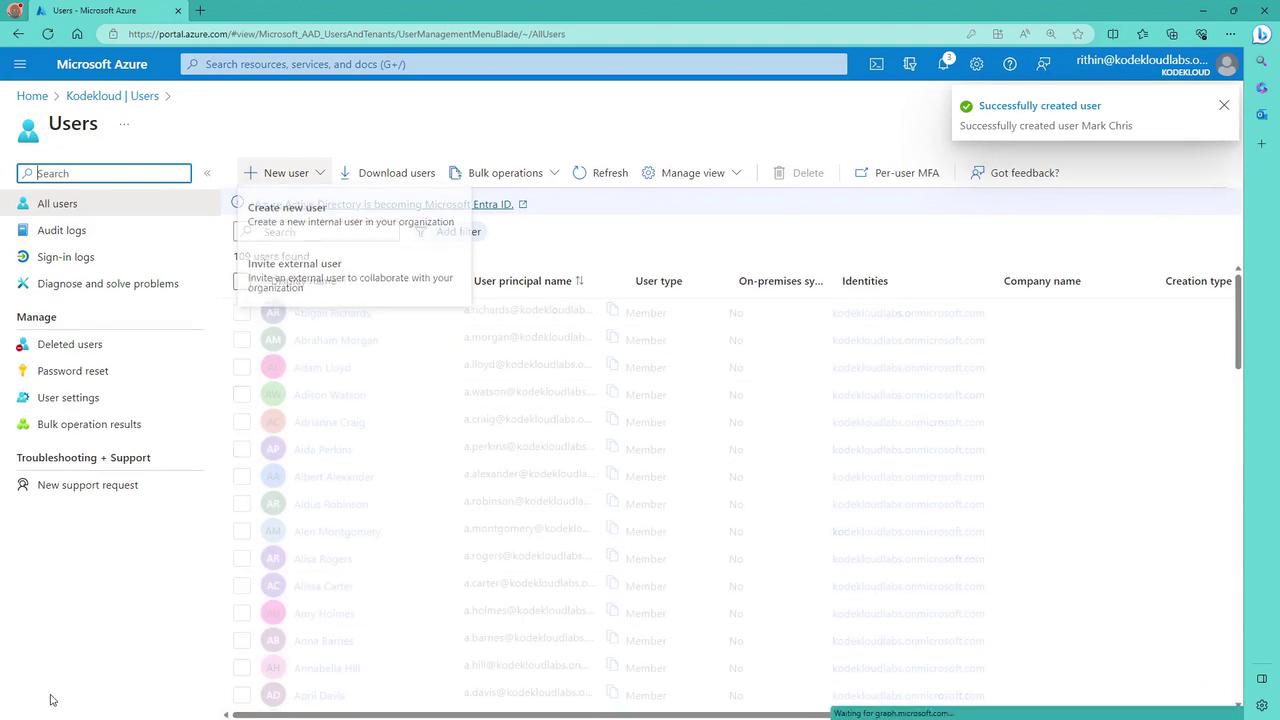Open the Directories and subscriptions filter icon
Screen dimensions: 1280x720
click(910, 64)
